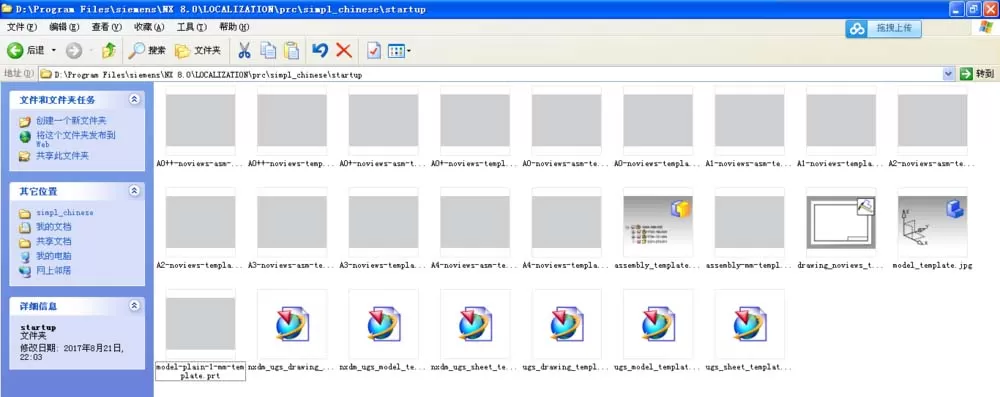
Task: Select the A3-noviews-asm-te file thumbnail
Action: click(292, 222)
